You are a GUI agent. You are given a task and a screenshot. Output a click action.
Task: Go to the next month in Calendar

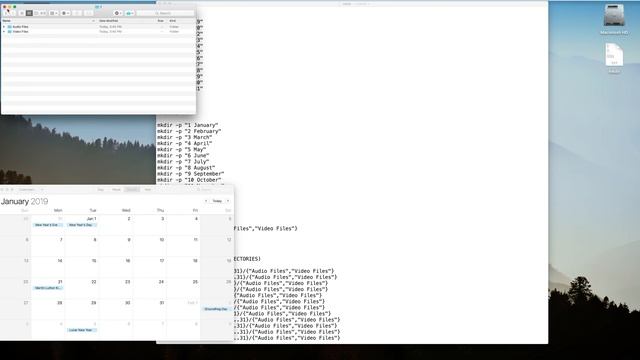click(228, 201)
